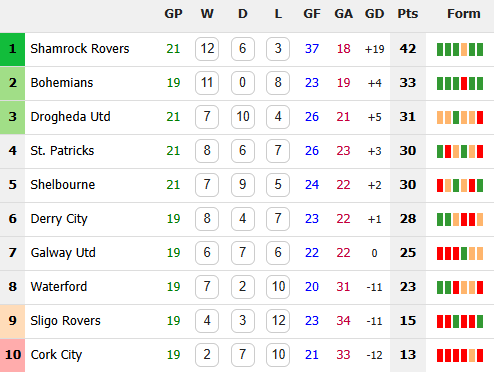Click Shamrock Rovers orange draw form bar

click(464, 49)
